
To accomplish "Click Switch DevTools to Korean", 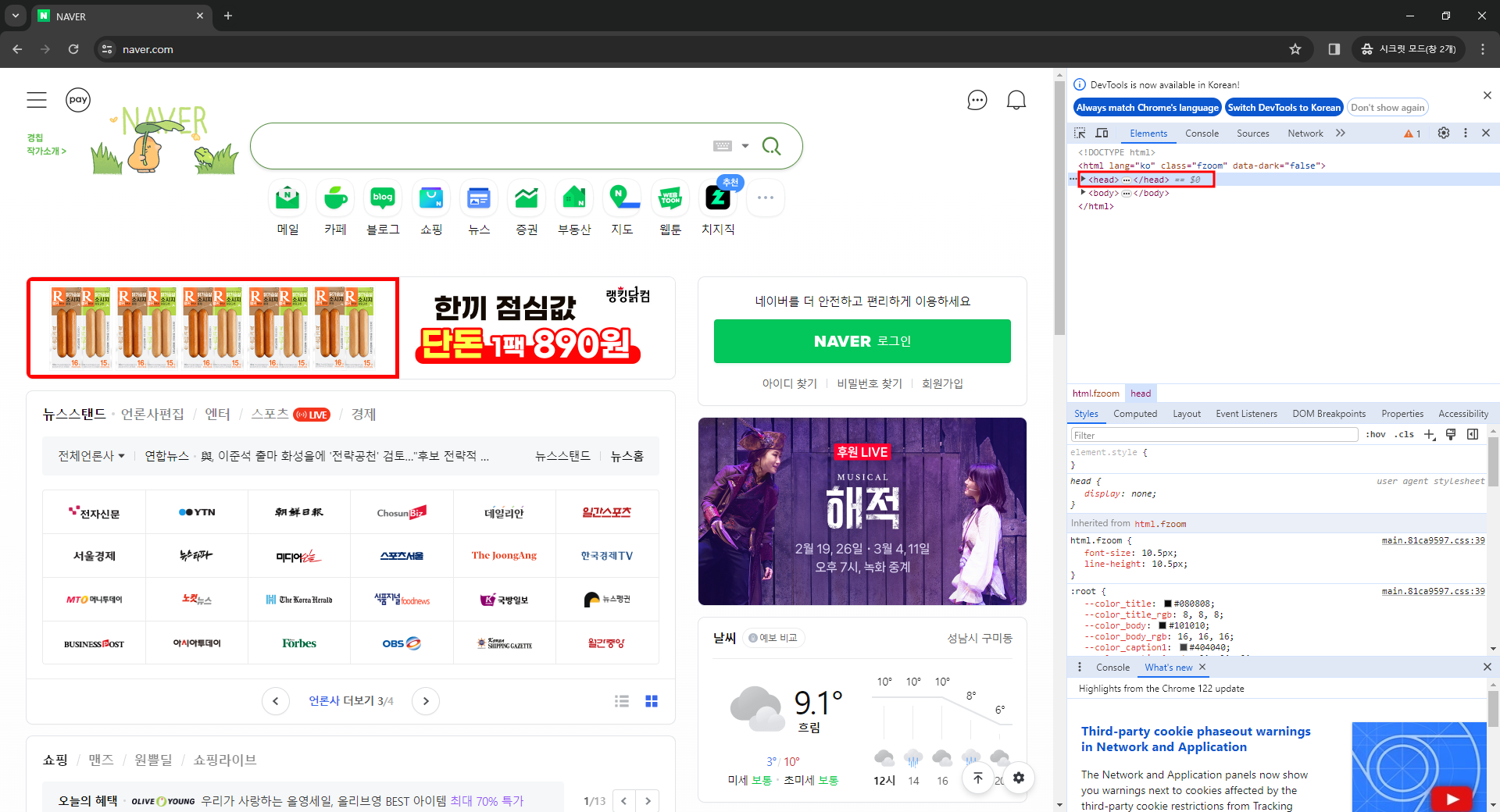I will tap(1284, 108).
